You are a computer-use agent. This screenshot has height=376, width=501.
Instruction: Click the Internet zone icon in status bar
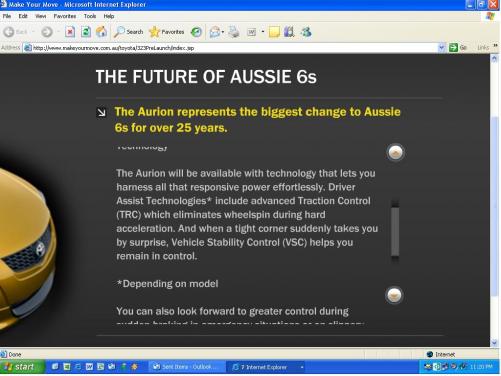tap(430, 354)
